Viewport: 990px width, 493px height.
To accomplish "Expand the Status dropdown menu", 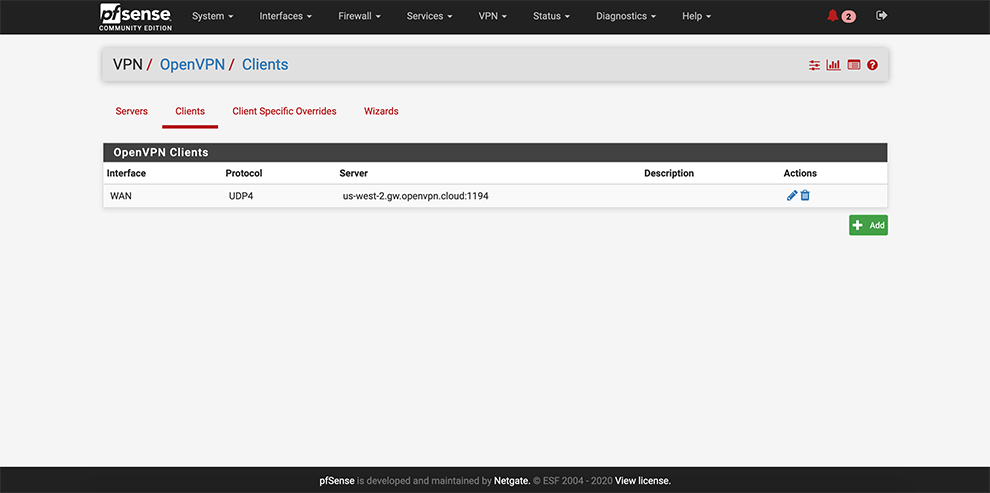I will pyautogui.click(x=551, y=16).
